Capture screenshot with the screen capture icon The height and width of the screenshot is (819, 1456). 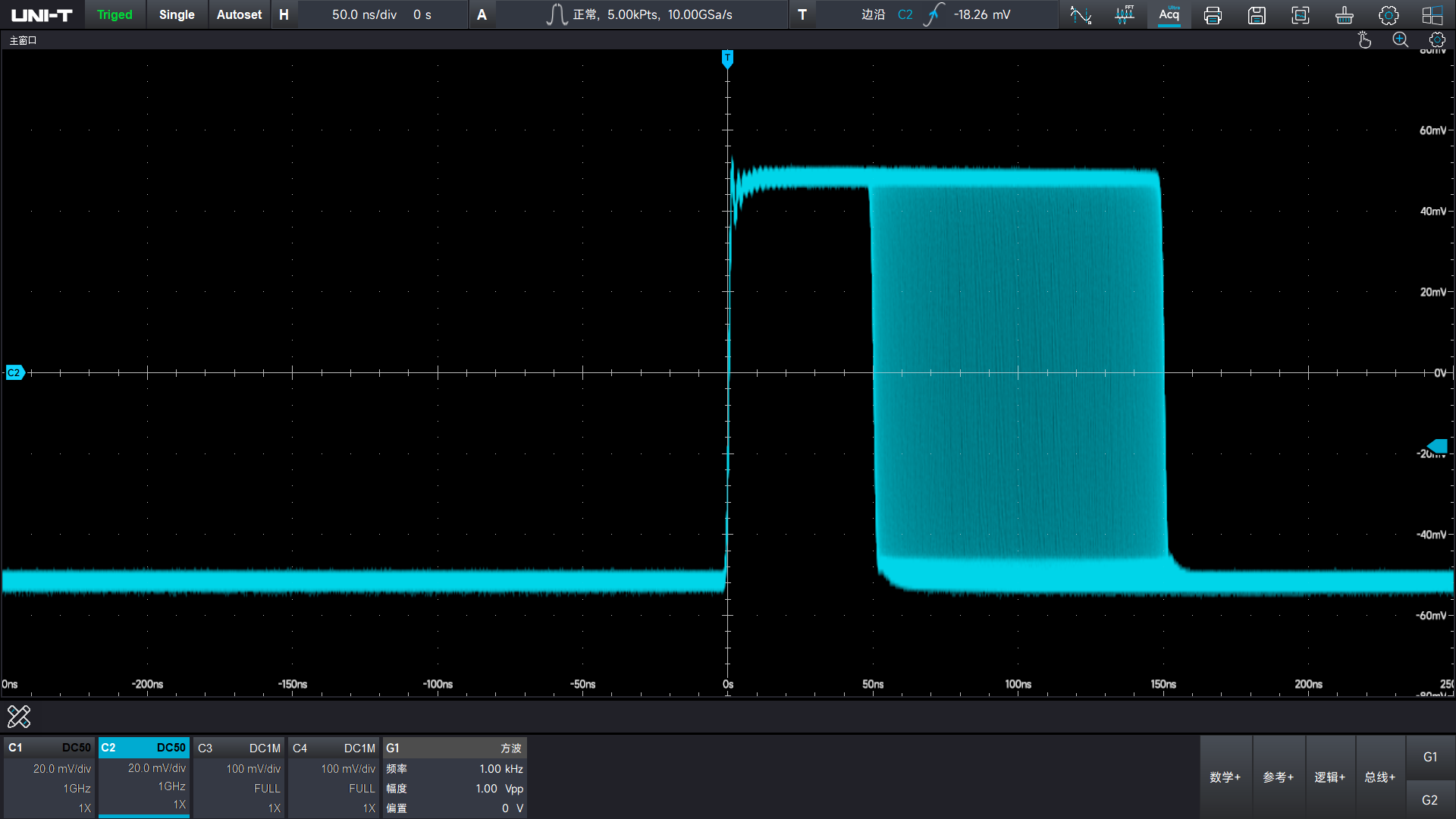tap(1301, 15)
